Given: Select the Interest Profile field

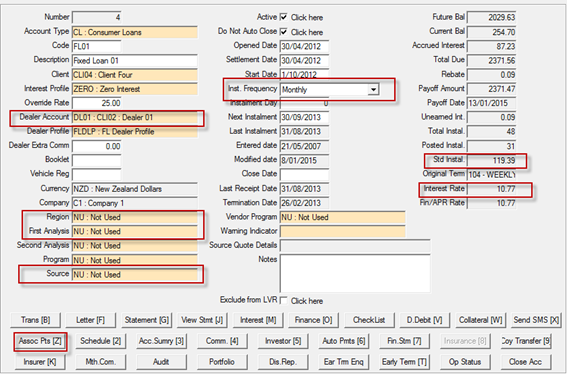Looking at the screenshot, I should click(x=135, y=89).
